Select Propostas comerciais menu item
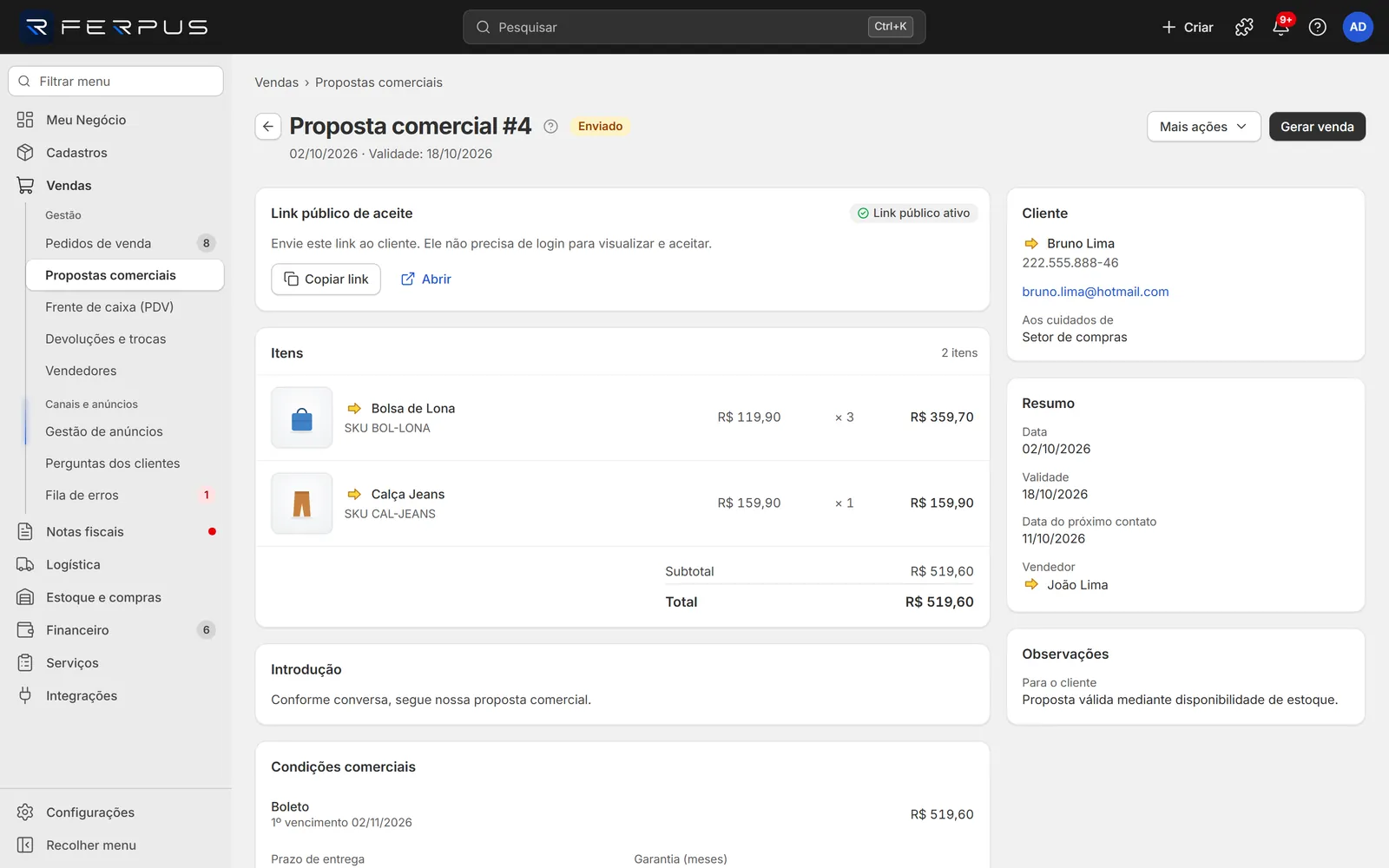This screenshot has width=1389, height=868. pos(125,275)
